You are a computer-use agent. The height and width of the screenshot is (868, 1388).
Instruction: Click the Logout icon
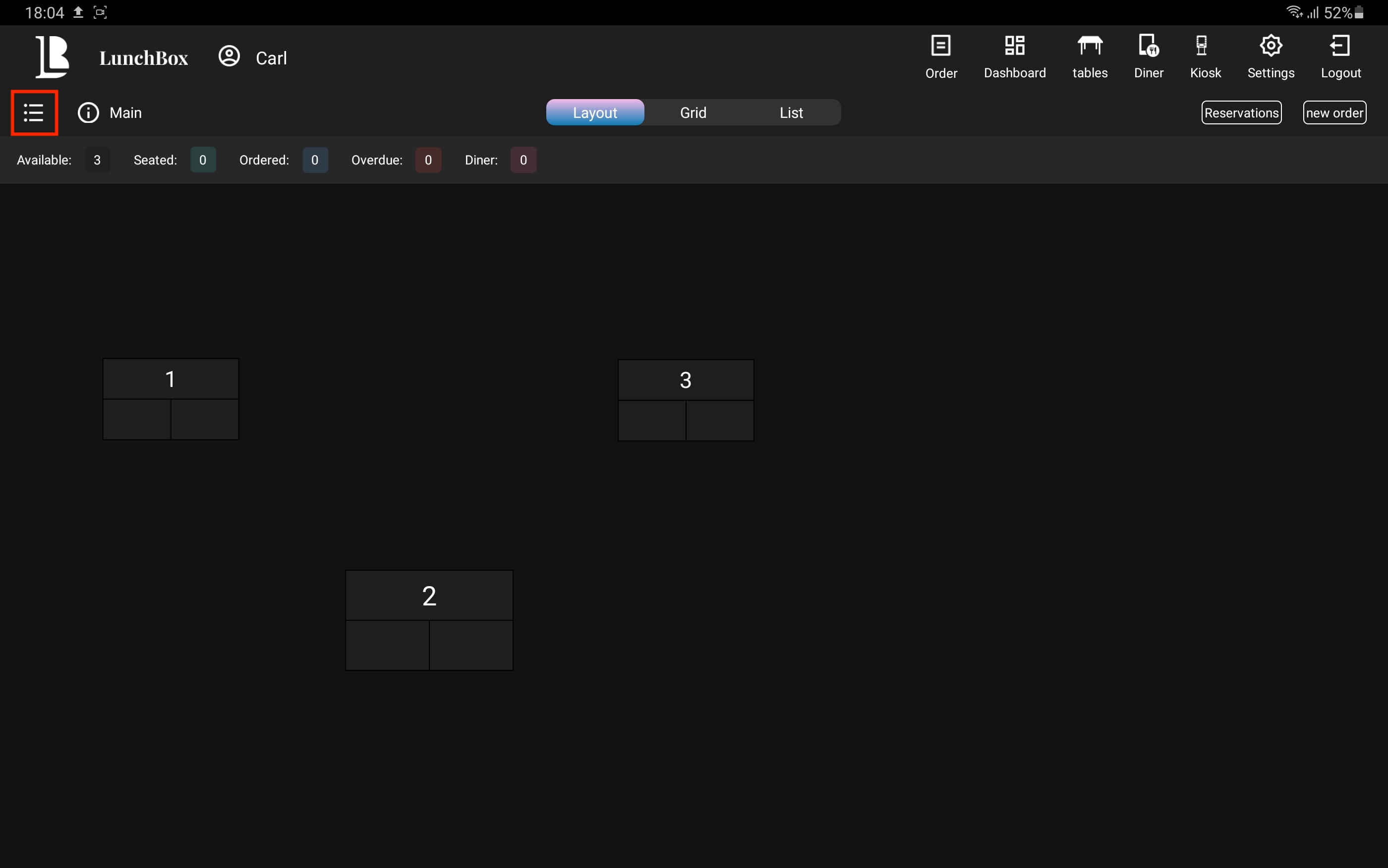[1340, 46]
